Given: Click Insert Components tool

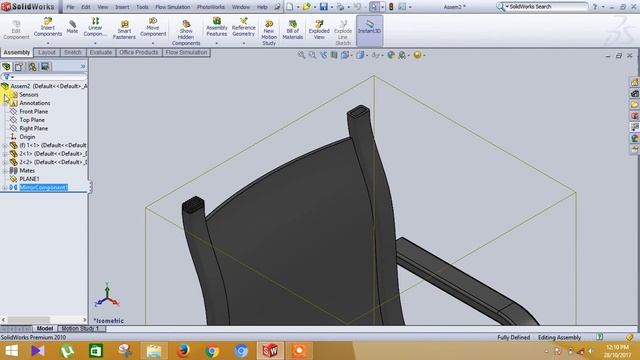Looking at the screenshot, I should click(48, 27).
